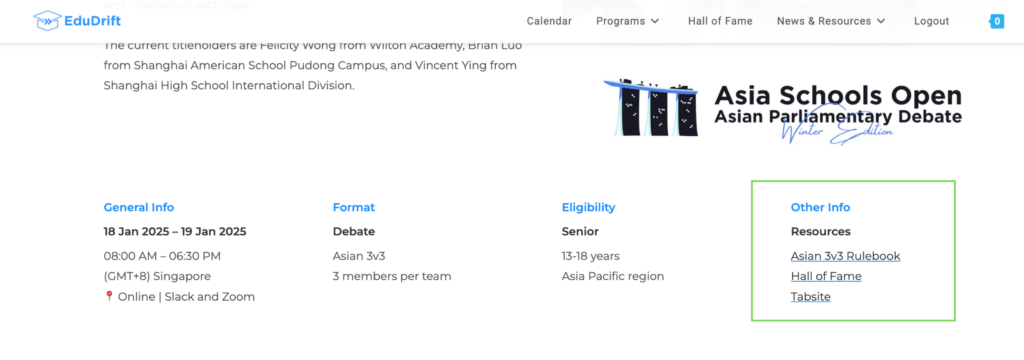Image resolution: width=1024 pixels, height=360 pixels.
Task: Click the EduDrift graduation cap logo icon
Action: point(47,21)
